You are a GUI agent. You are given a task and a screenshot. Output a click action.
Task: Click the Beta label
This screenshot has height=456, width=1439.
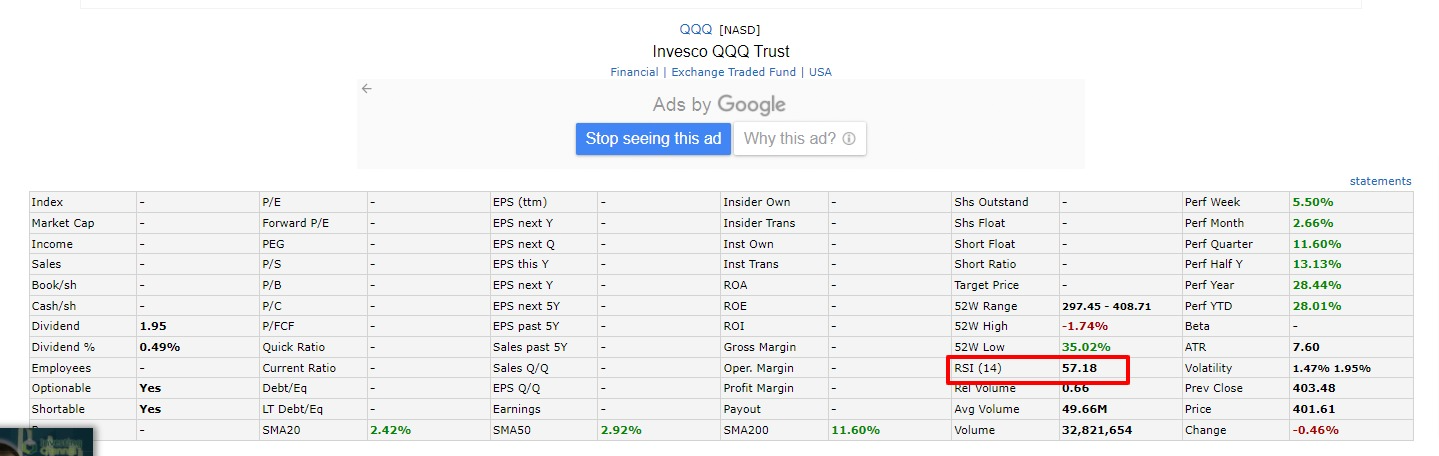1198,326
